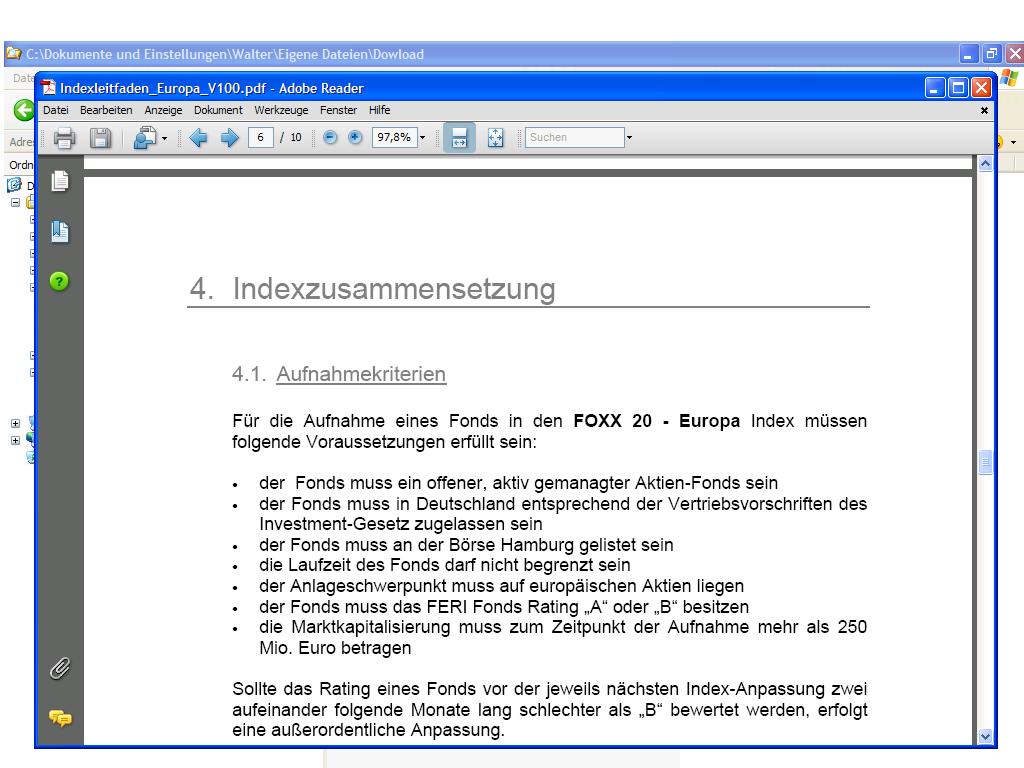Open the collaboration icon's dropdown arrow
This screenshot has width=1024, height=768.
[165, 138]
